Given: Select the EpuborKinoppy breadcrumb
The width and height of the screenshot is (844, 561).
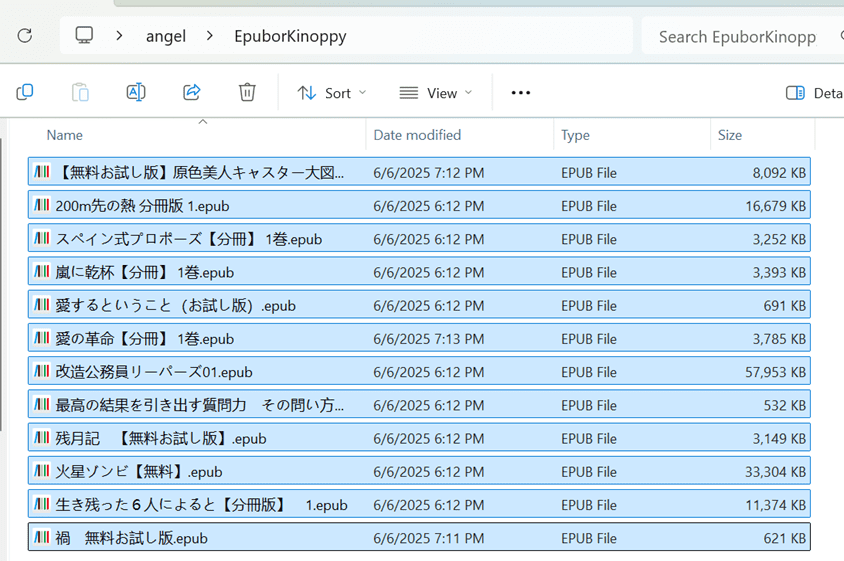Looking at the screenshot, I should 290,37.
